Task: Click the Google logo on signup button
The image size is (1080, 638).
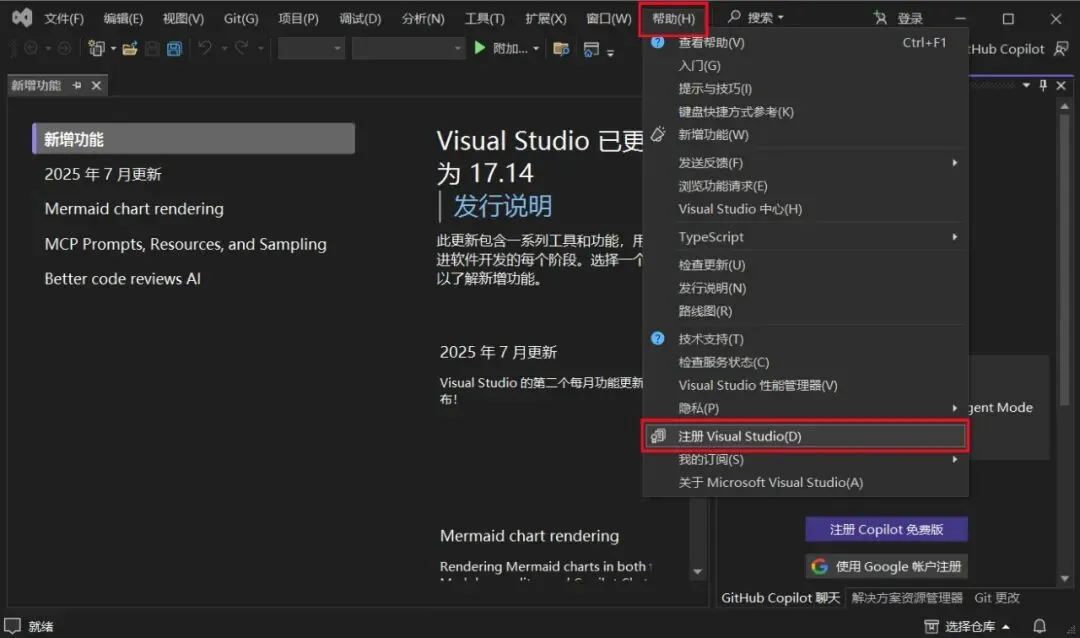Action: 819,566
